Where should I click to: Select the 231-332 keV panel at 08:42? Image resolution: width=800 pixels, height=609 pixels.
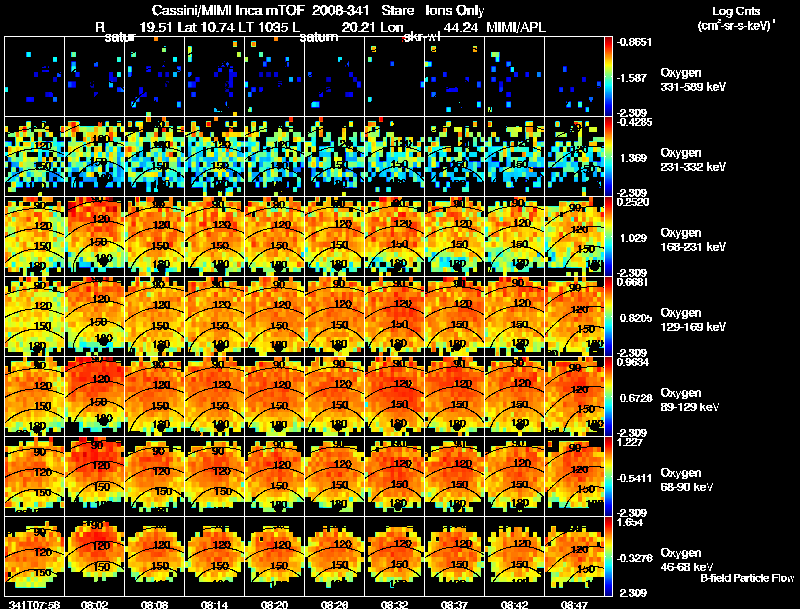[514, 157]
